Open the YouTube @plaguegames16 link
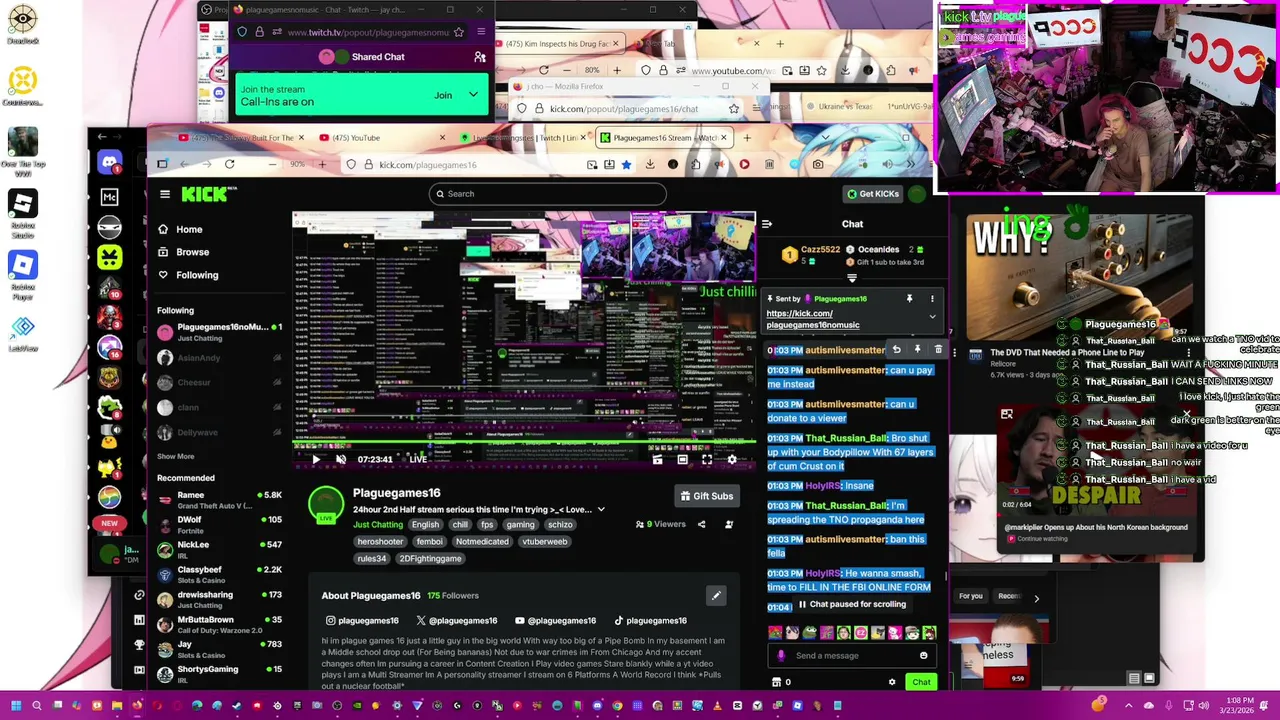This screenshot has width=1280, height=720. tap(554, 620)
